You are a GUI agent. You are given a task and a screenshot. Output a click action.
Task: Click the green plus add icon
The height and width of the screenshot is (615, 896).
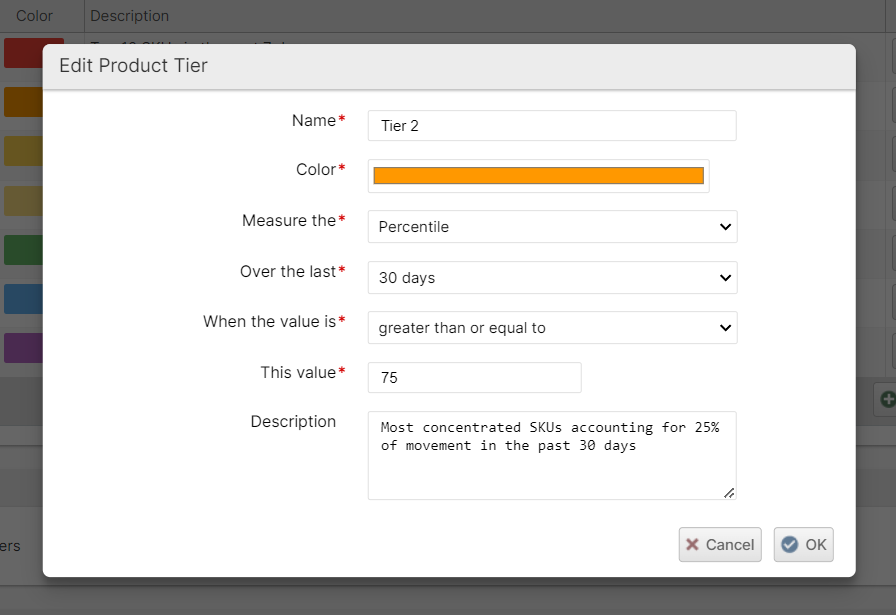[887, 399]
